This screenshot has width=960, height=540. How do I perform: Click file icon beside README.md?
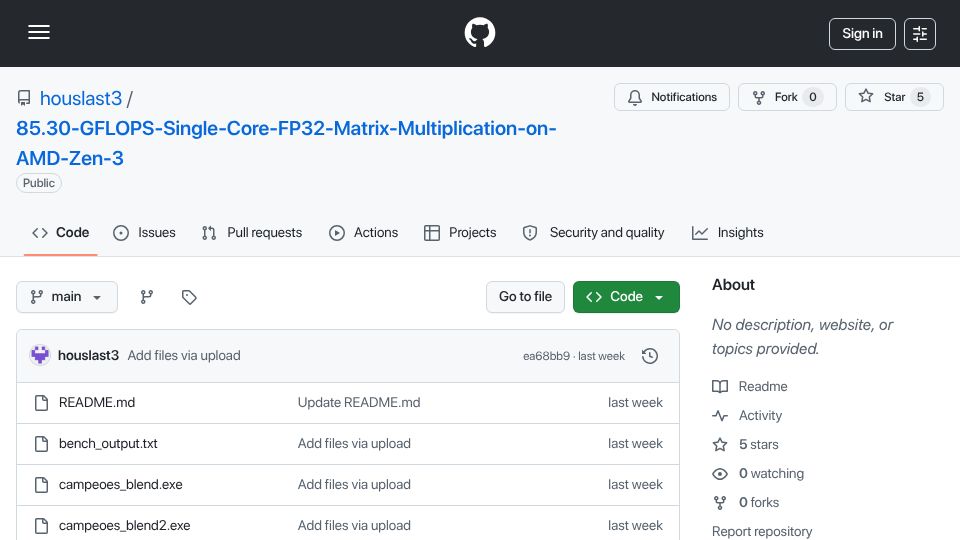click(x=41, y=403)
